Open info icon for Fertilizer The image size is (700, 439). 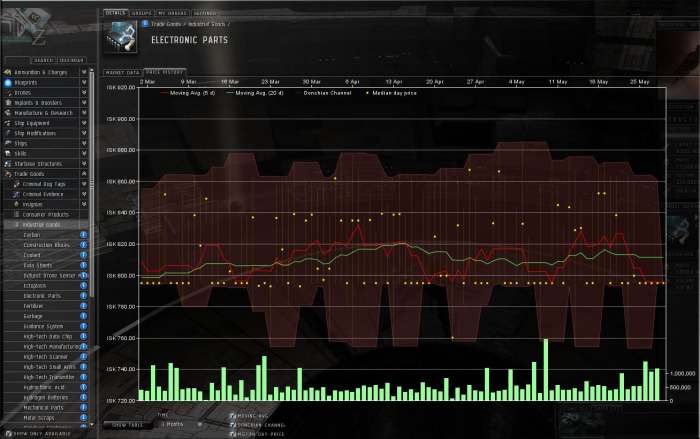(83, 306)
